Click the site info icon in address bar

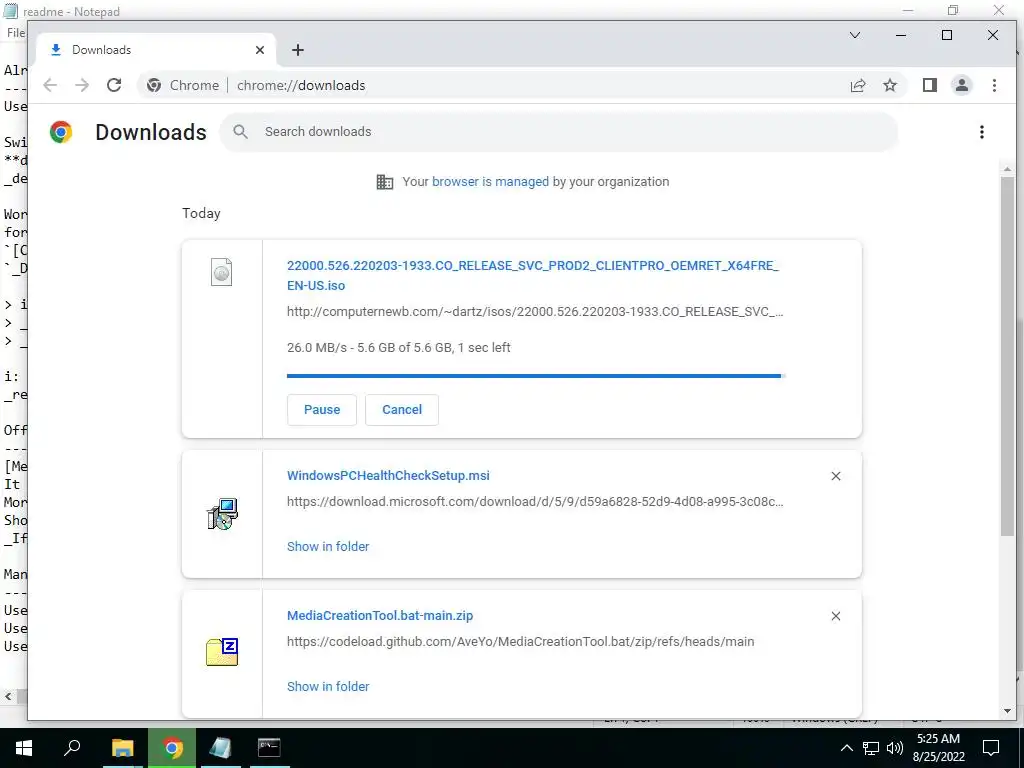pyautogui.click(x=153, y=86)
